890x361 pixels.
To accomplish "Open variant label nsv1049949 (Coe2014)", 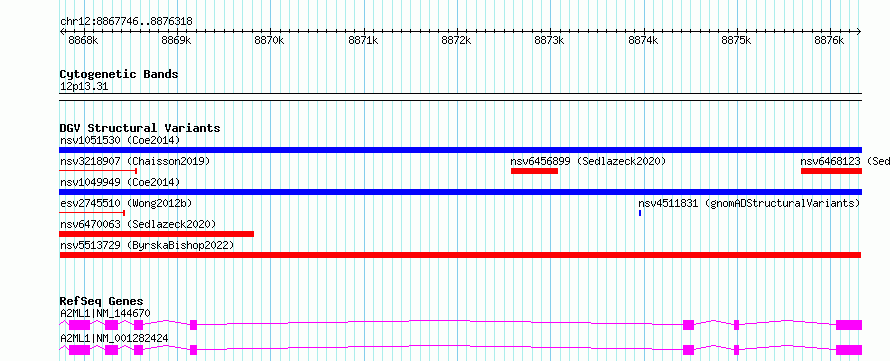I will pyautogui.click(x=120, y=182).
